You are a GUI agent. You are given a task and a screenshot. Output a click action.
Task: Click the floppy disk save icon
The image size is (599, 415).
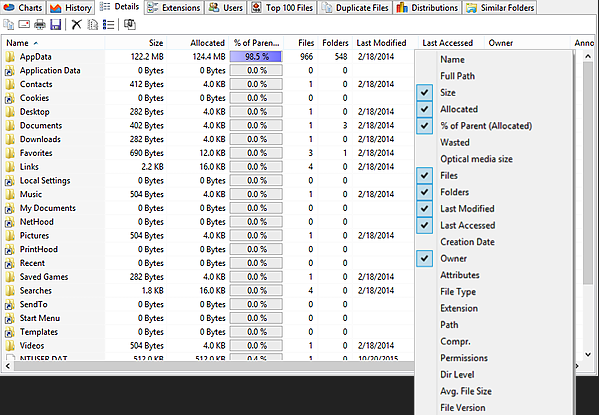56,25
